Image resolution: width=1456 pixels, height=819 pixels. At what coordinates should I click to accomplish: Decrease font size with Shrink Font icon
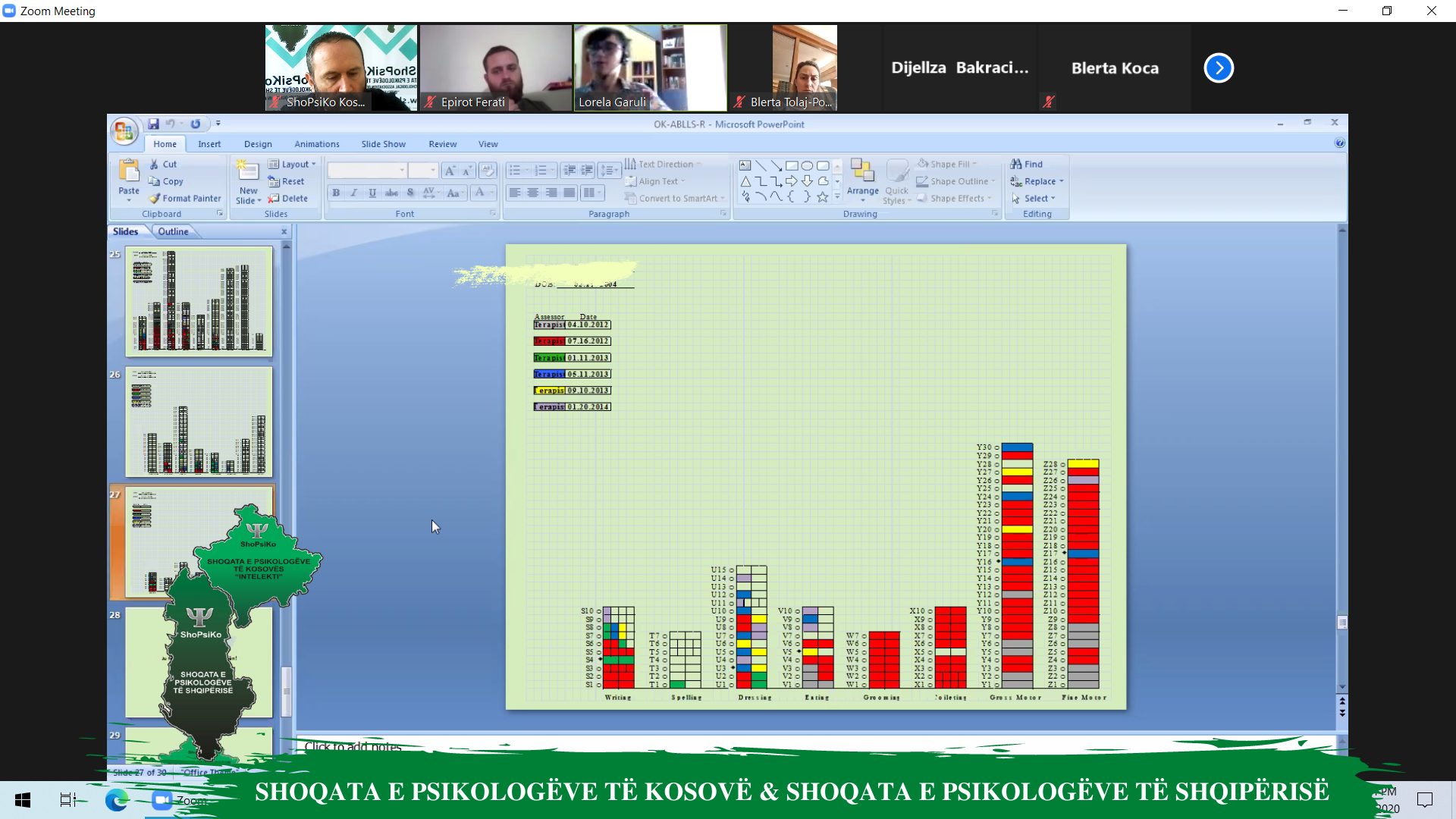coord(467,171)
